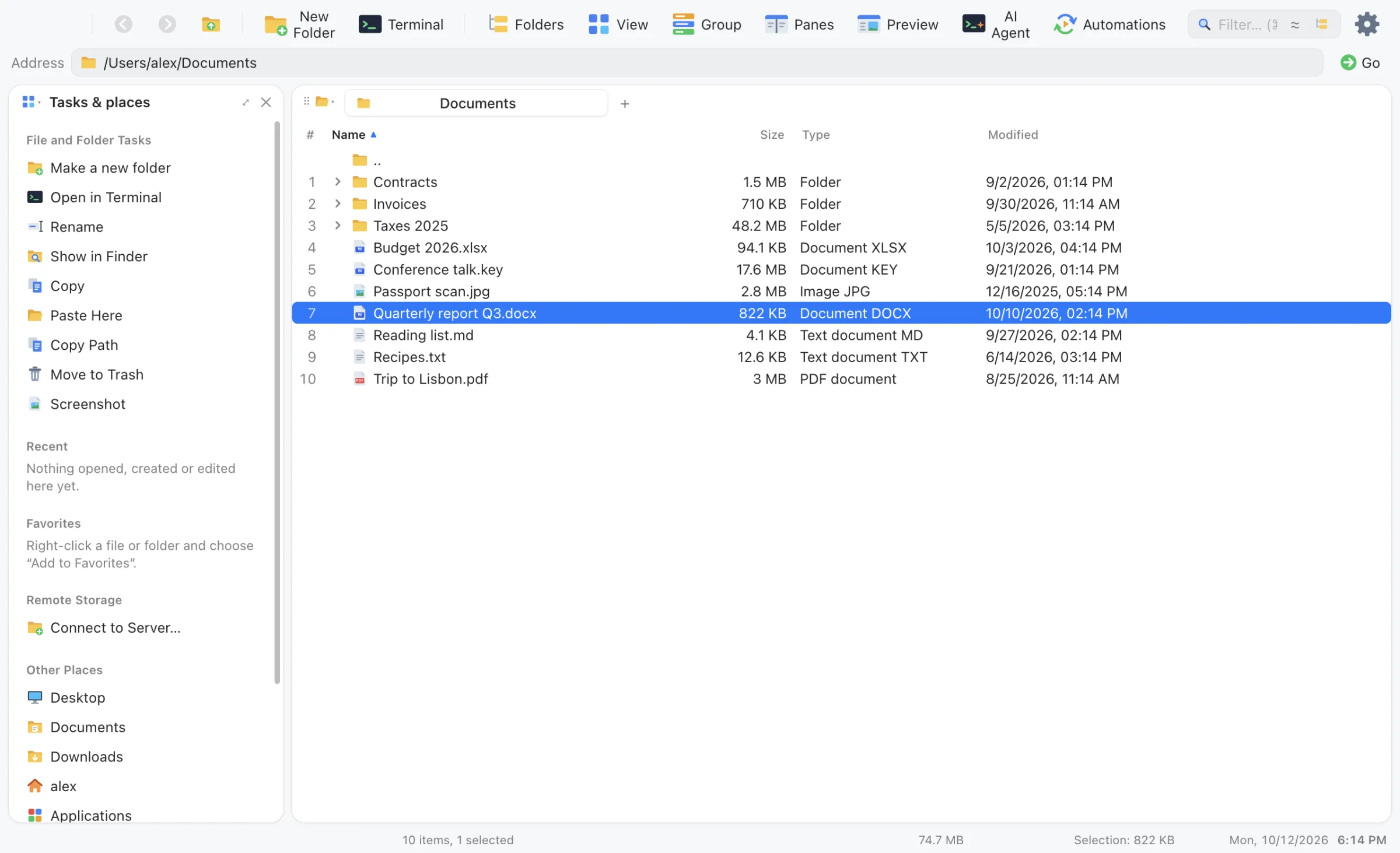Open the Automations tool
Viewport: 1400px width, 853px height.
1109,24
